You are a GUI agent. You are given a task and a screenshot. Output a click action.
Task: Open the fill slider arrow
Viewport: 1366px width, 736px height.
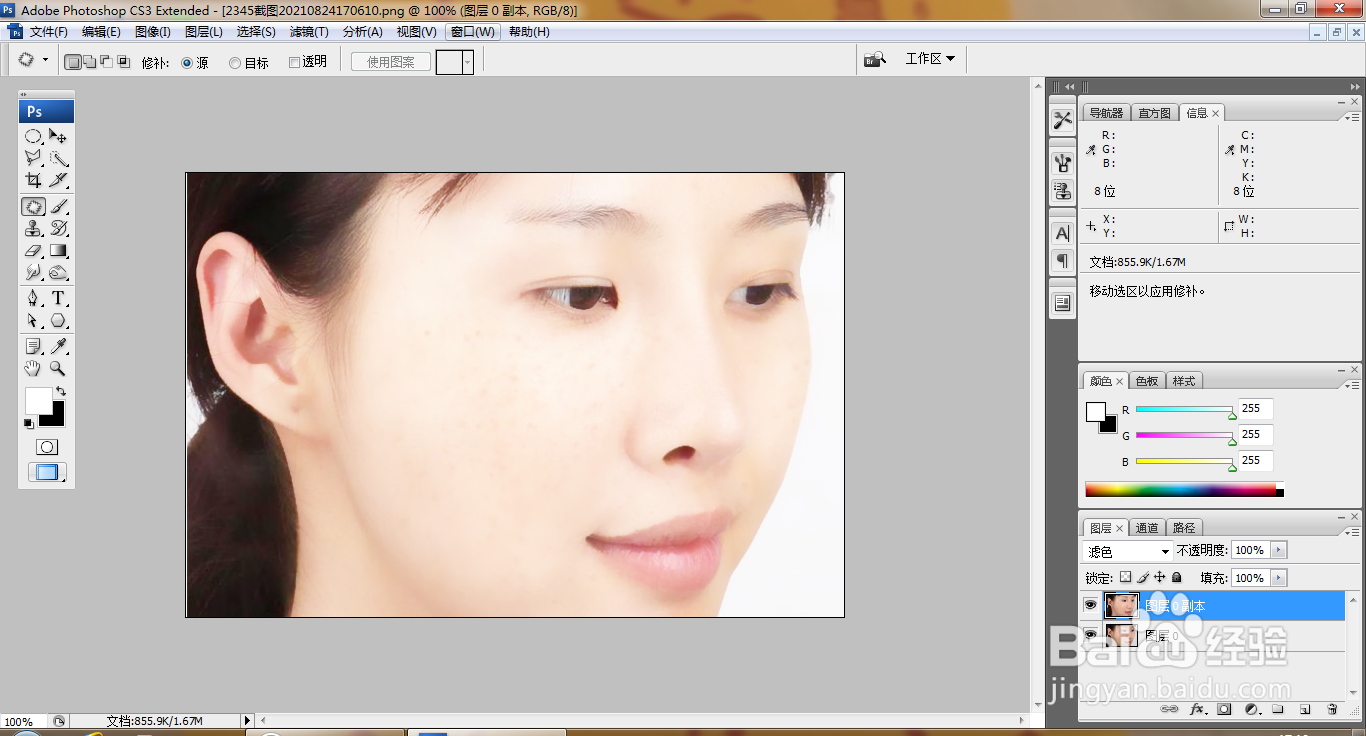point(1279,578)
